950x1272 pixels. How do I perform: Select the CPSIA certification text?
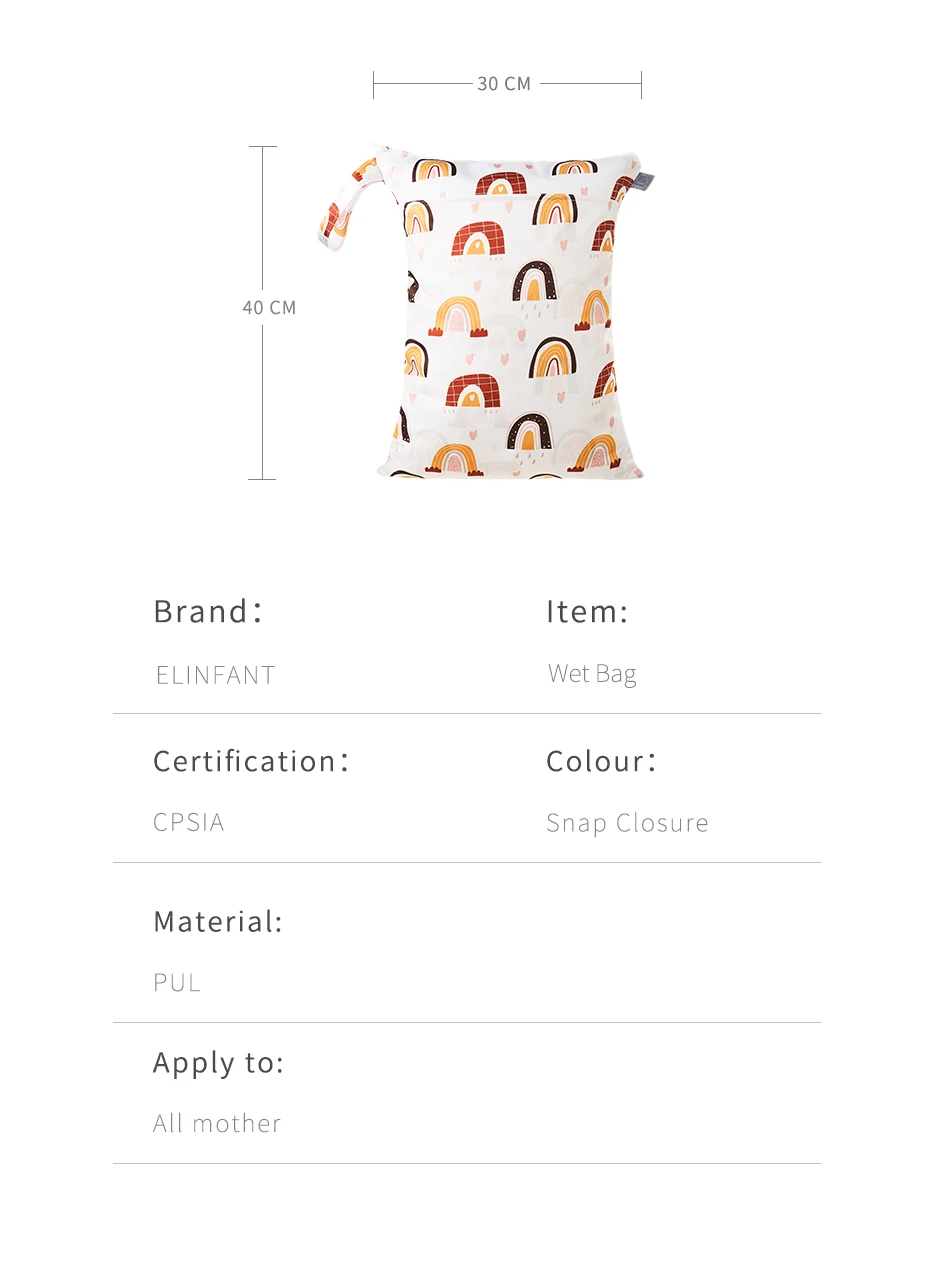189,822
